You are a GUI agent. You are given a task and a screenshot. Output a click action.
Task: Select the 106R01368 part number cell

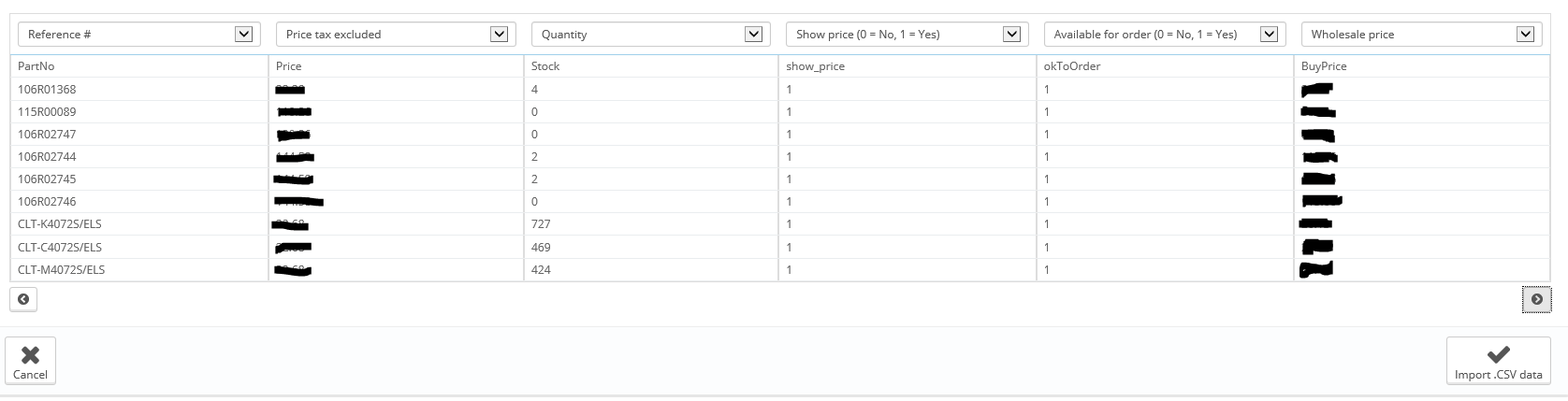[x=47, y=90]
